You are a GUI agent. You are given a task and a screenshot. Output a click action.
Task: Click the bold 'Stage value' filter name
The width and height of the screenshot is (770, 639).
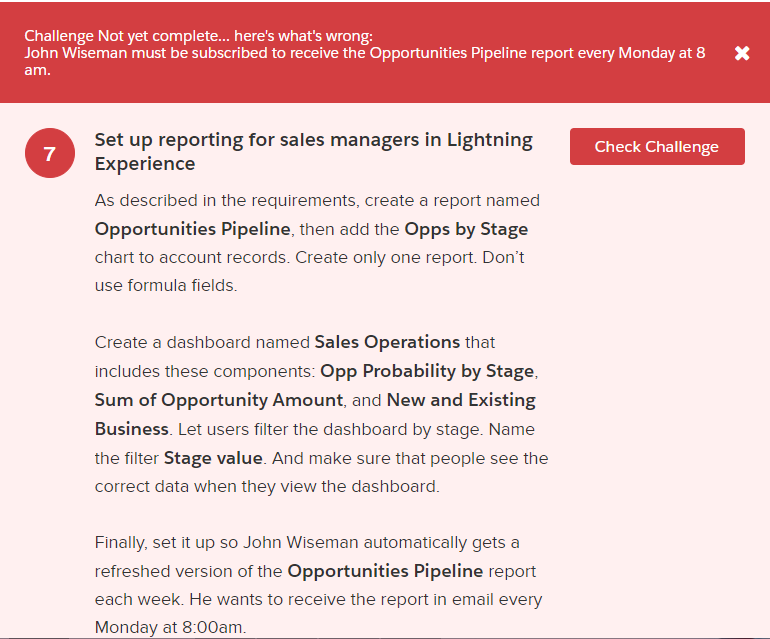tap(213, 458)
